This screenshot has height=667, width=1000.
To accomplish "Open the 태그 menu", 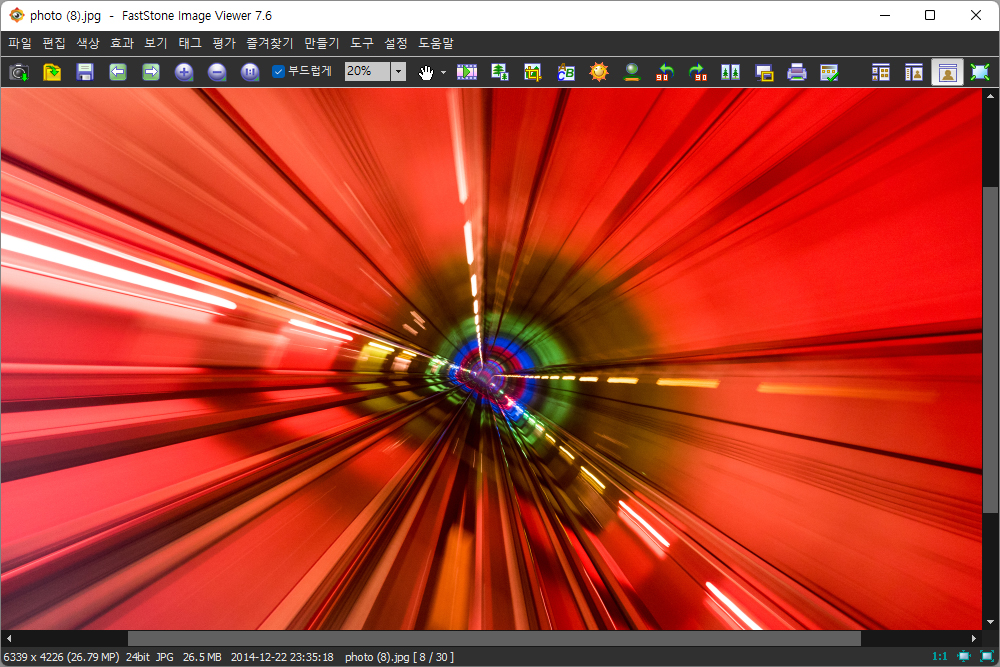I will pyautogui.click(x=190, y=43).
